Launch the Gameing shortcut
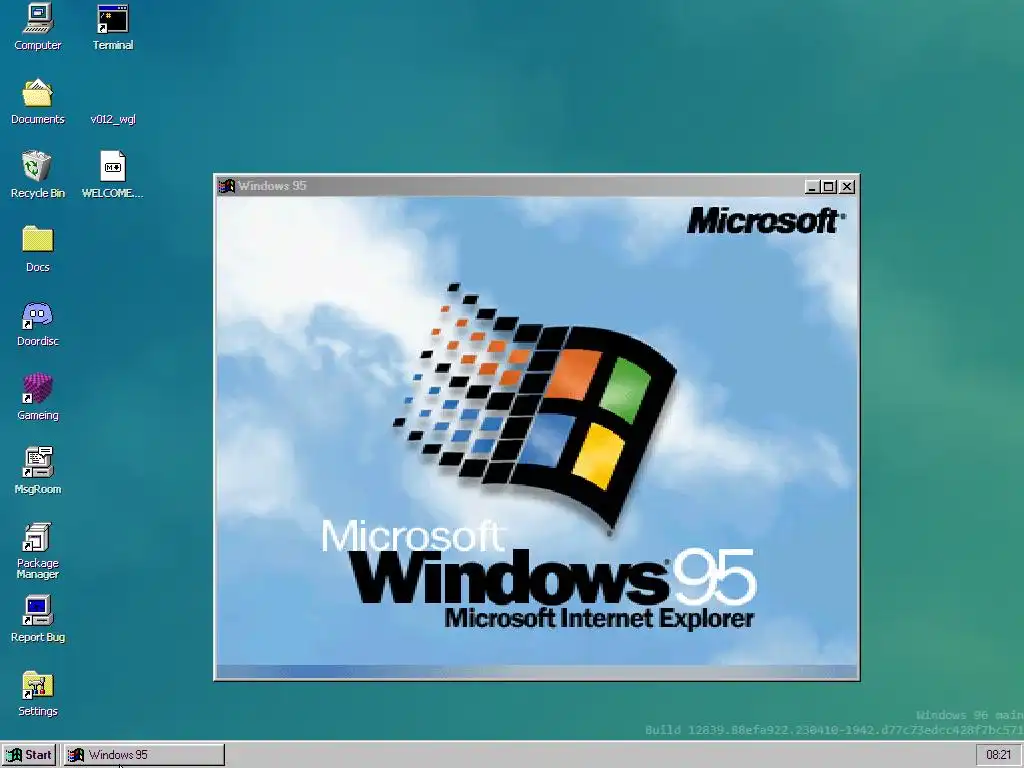1024x768 pixels. point(38,397)
